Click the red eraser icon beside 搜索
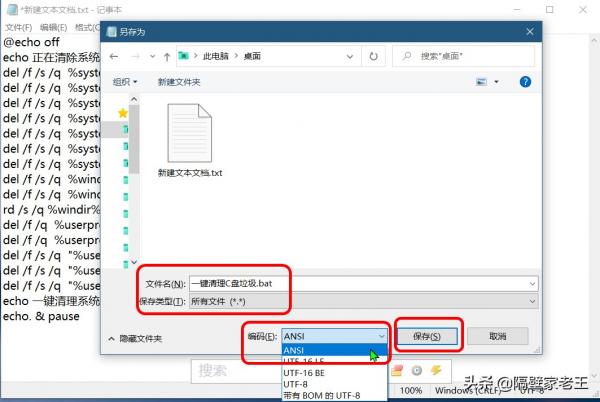 point(397,370)
